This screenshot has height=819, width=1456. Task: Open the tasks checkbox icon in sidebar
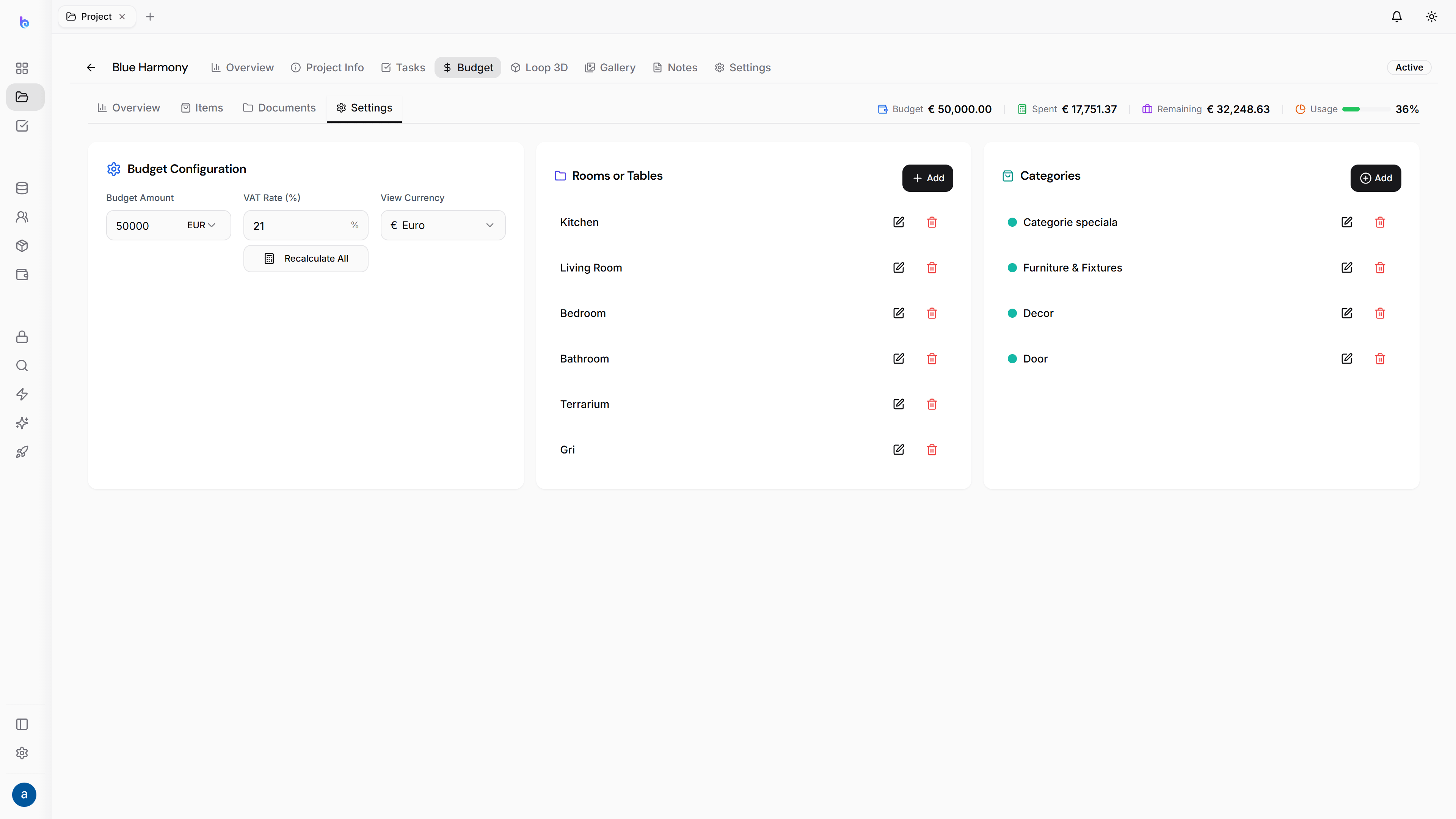22,126
